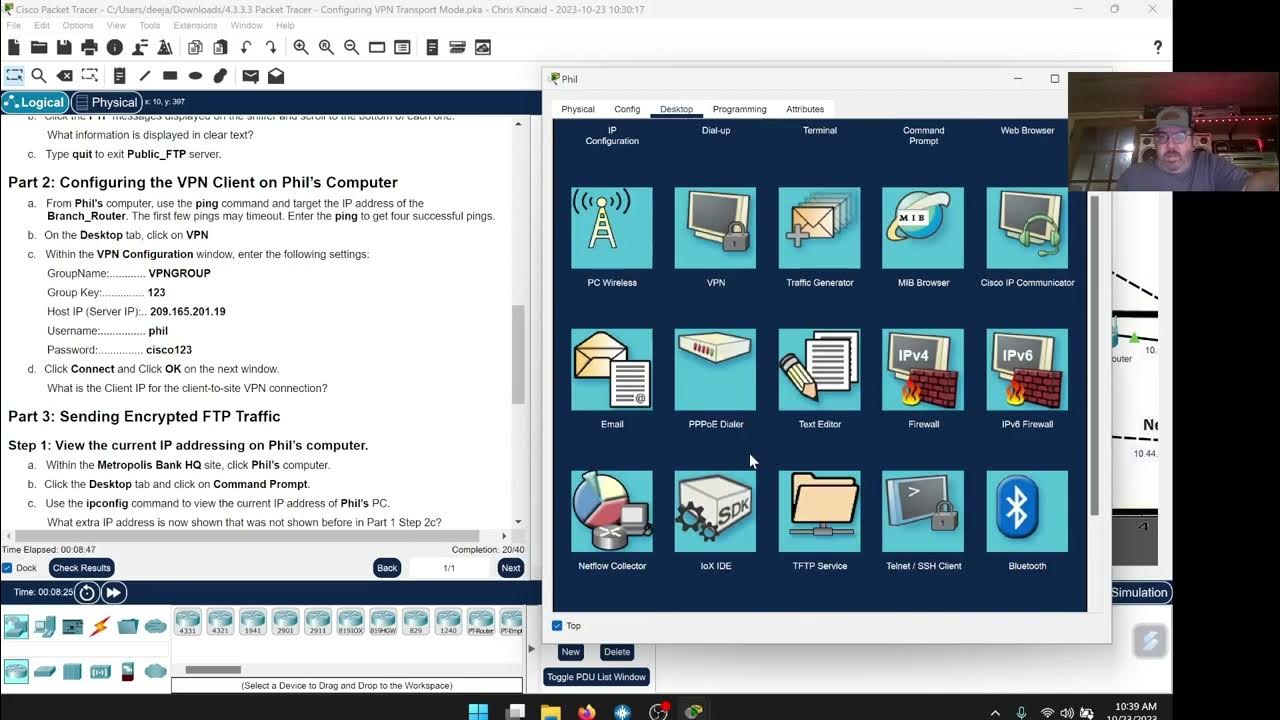
Task: Open the VPN client app
Action: (x=716, y=228)
